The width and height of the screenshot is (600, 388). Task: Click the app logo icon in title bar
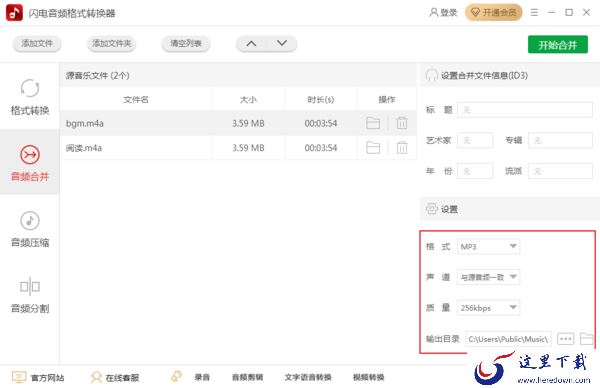click(14, 13)
